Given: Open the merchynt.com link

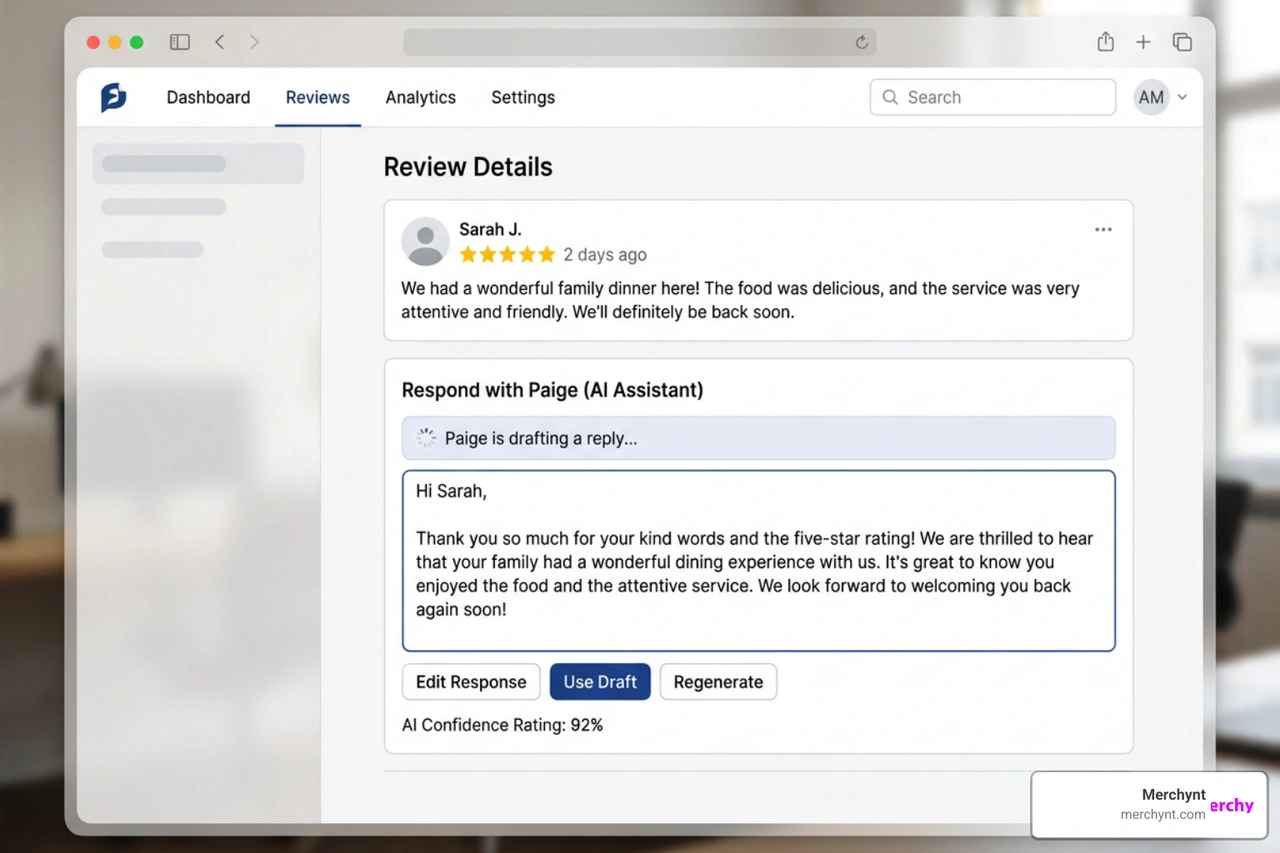Looking at the screenshot, I should coord(1163,814).
